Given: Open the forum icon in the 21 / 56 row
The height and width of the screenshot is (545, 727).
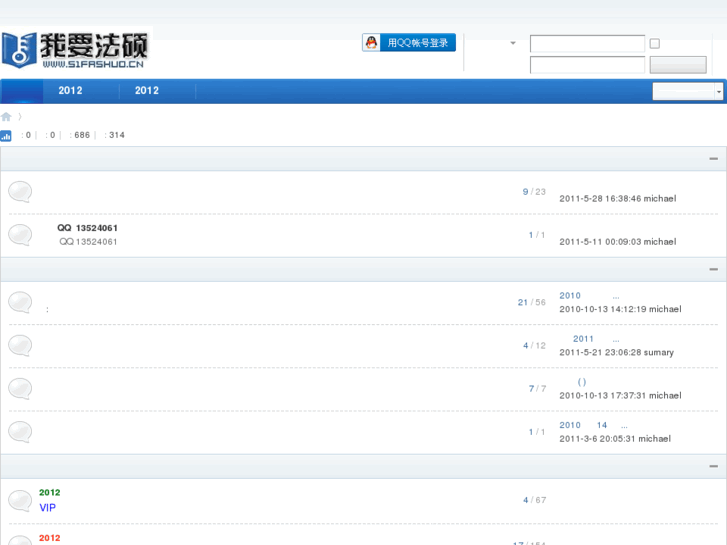Looking at the screenshot, I should pos(20,302).
